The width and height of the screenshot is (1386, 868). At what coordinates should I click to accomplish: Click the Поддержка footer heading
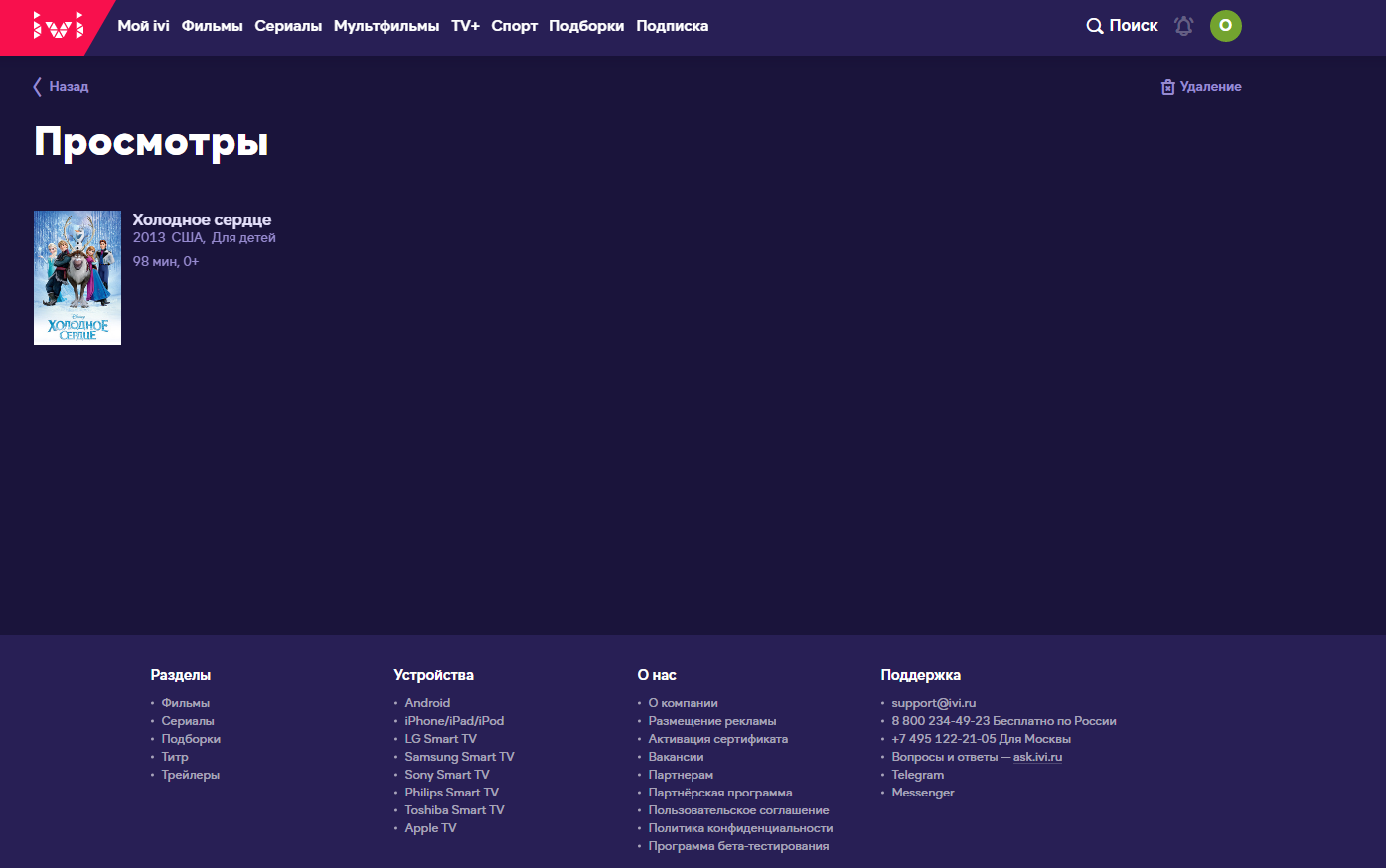click(921, 675)
